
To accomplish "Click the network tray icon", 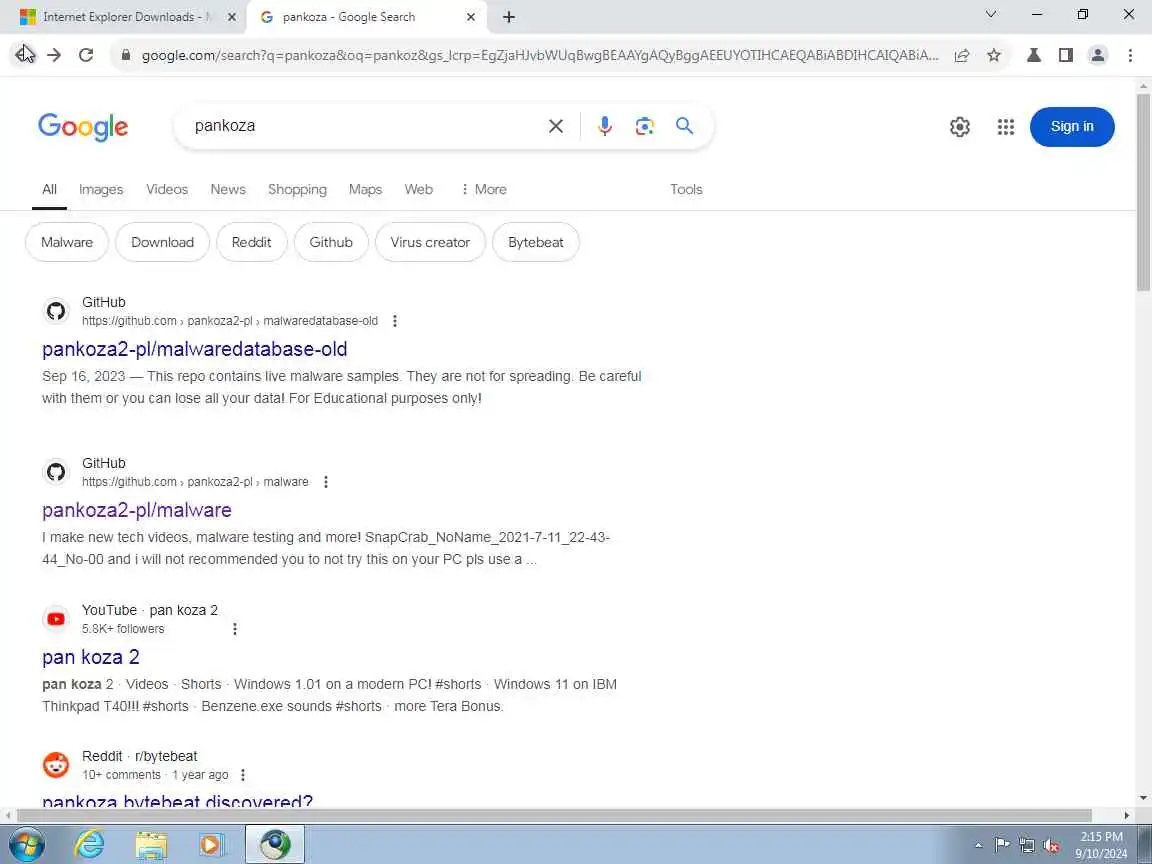I will pyautogui.click(x=1026, y=846).
